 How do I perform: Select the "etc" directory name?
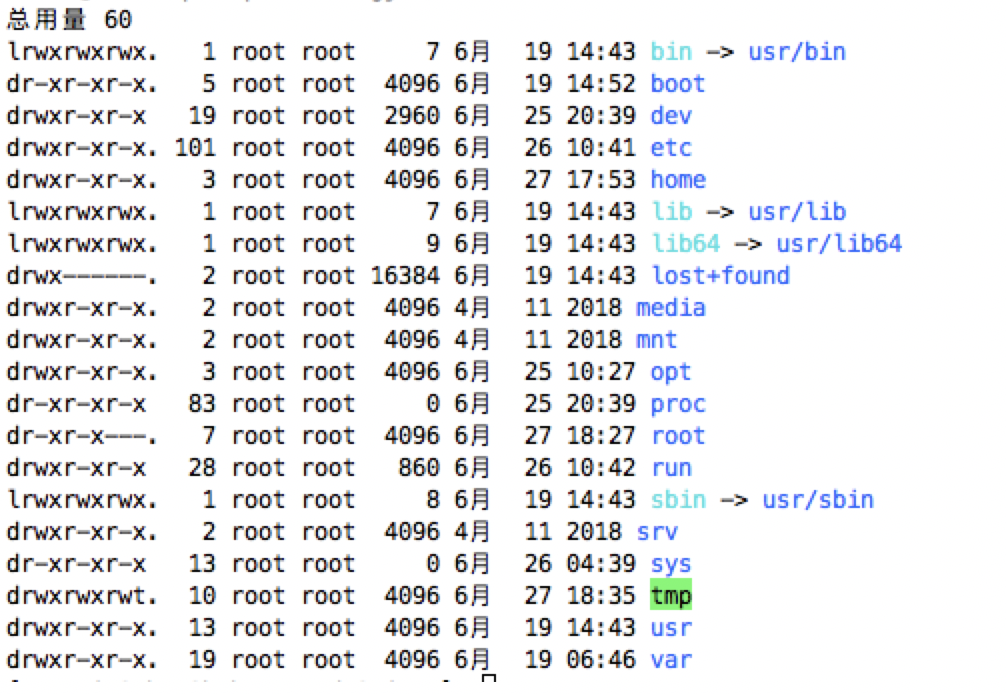pos(671,148)
